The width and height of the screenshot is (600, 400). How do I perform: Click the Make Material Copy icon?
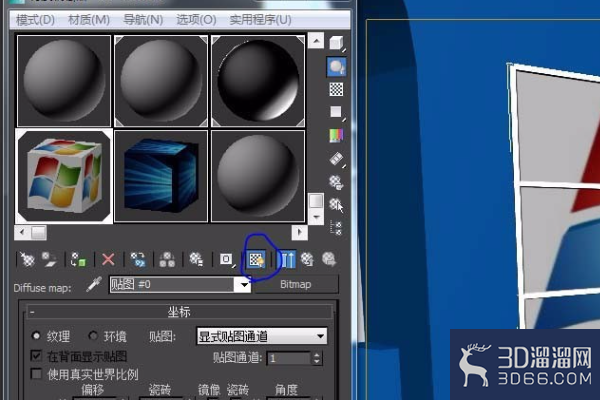(x=138, y=259)
